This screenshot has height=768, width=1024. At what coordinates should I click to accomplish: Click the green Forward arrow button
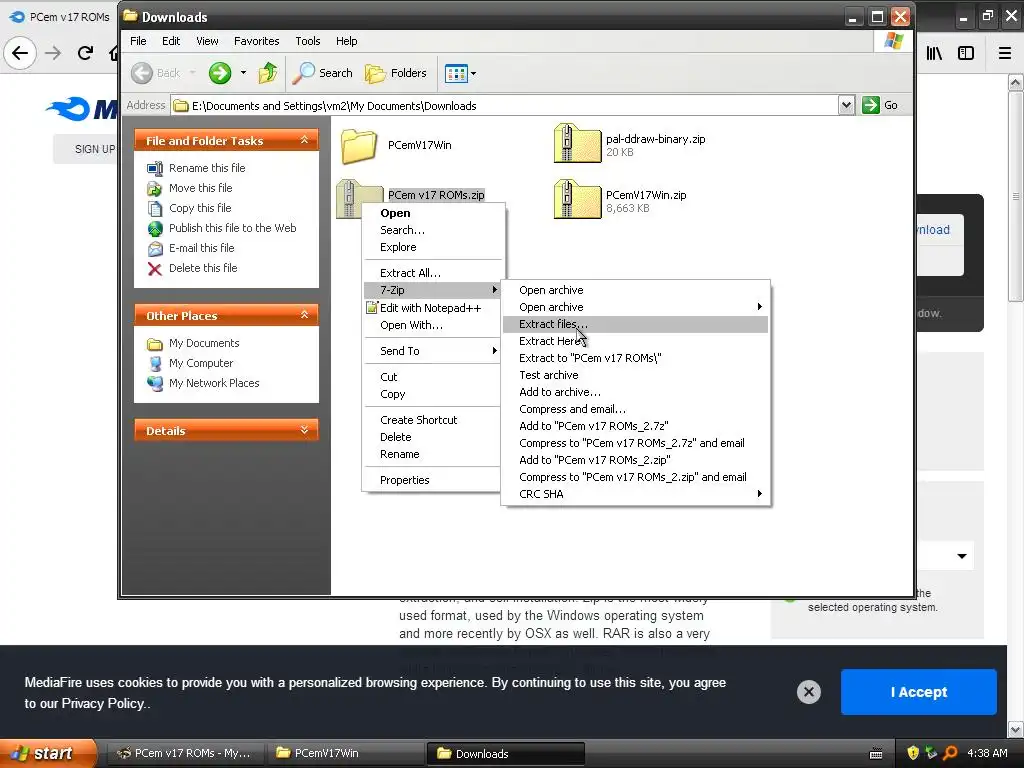(x=220, y=73)
